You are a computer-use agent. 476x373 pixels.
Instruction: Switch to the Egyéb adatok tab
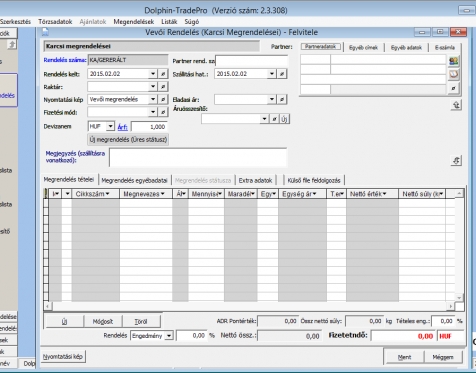pyautogui.click(x=406, y=47)
